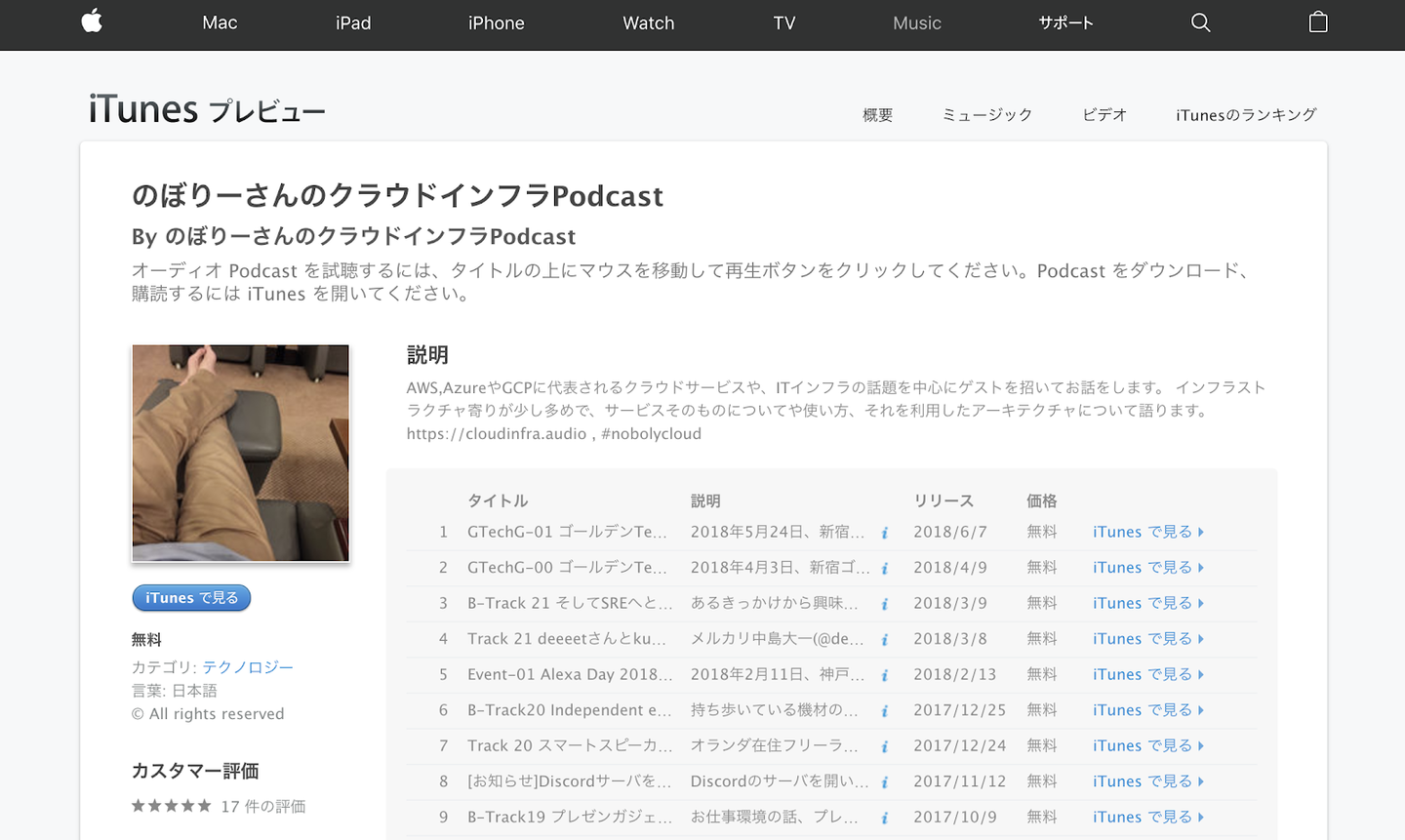Open TV in the navigation bar
The height and width of the screenshot is (840, 1405).
[x=784, y=22]
